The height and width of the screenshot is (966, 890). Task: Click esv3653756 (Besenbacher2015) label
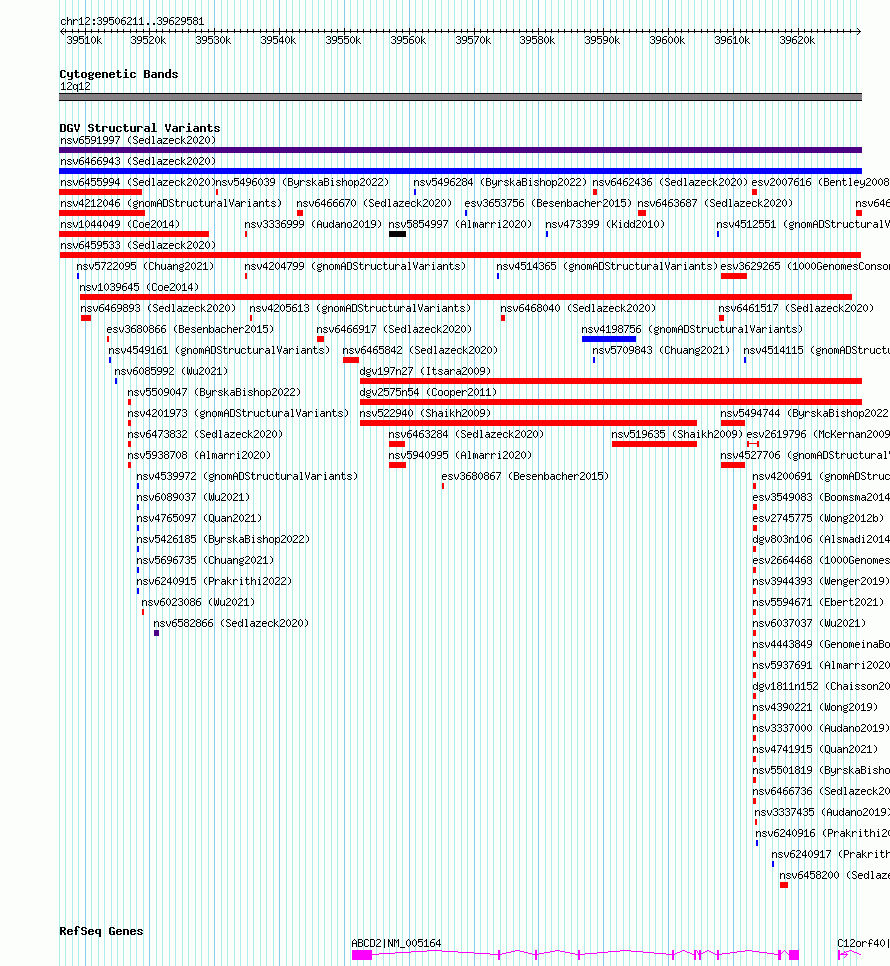click(x=548, y=203)
